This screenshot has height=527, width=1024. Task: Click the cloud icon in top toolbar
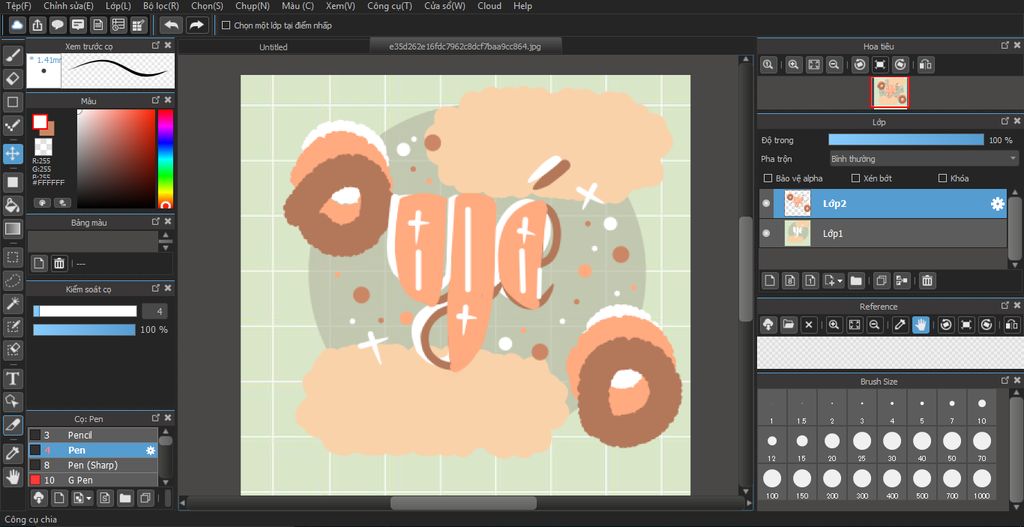(x=18, y=25)
